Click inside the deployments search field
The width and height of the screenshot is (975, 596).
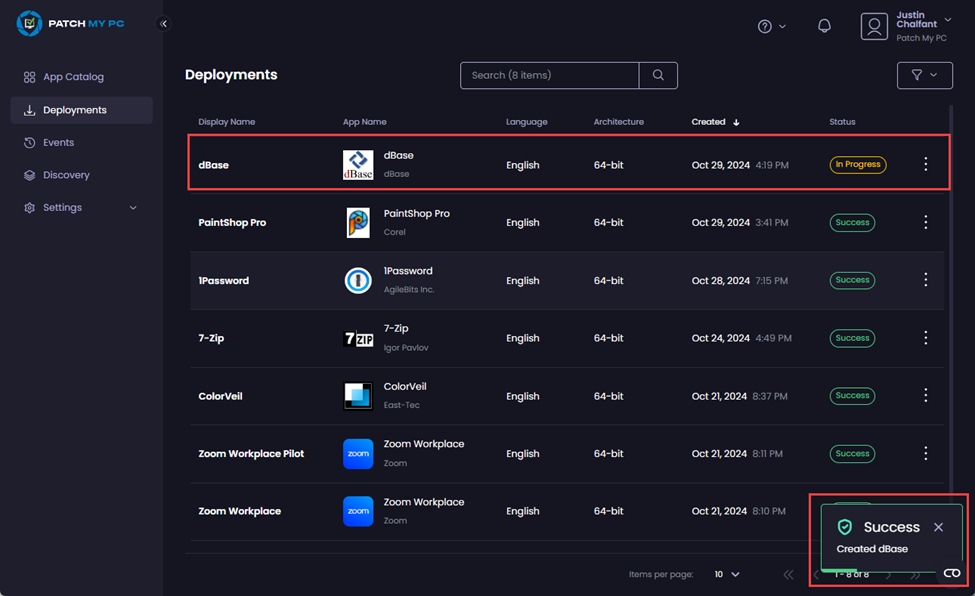point(549,75)
